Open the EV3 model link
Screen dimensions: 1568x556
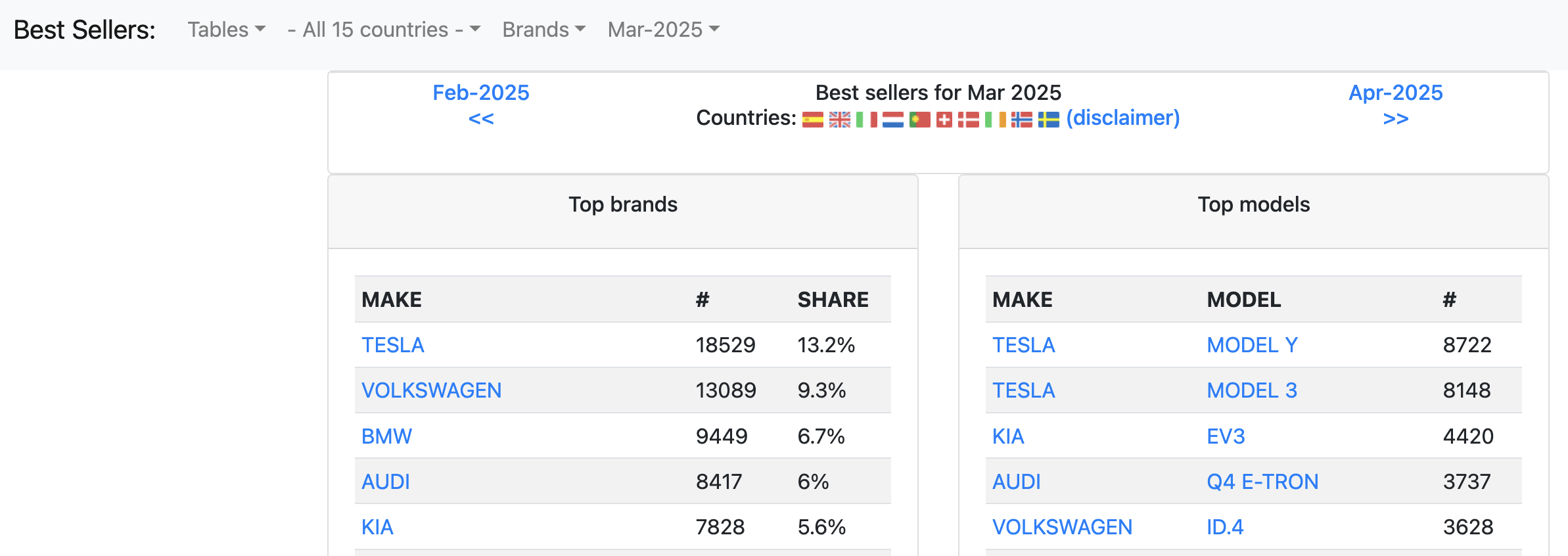pyautogui.click(x=1225, y=436)
